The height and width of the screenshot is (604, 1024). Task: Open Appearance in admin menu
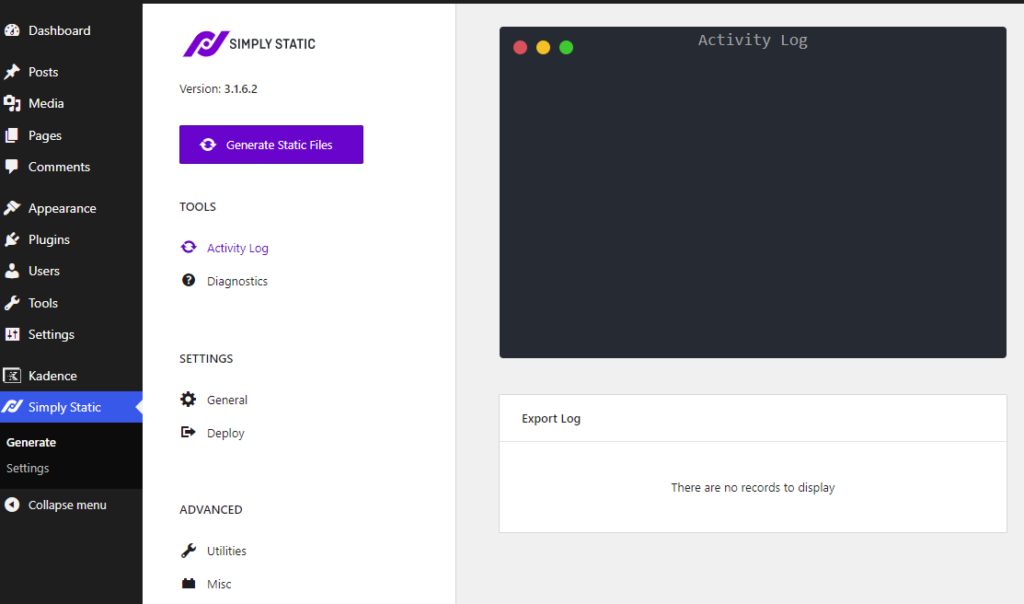point(62,208)
